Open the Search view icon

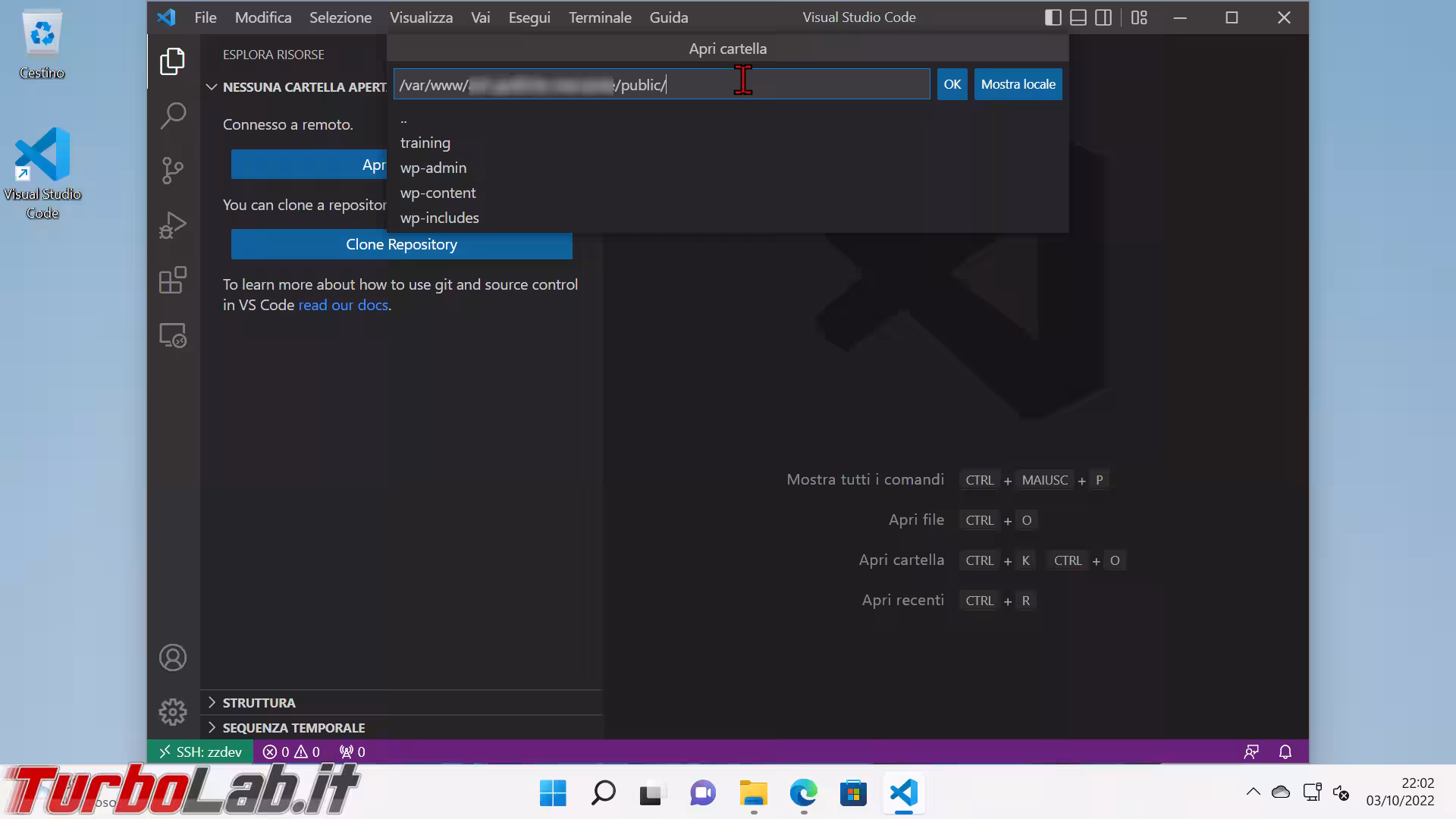pos(173,116)
